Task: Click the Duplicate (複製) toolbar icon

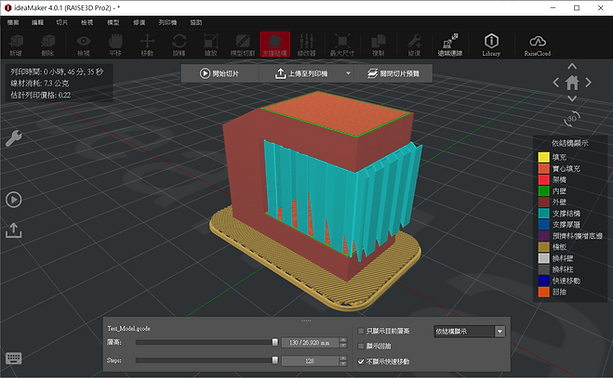Action: tap(378, 45)
